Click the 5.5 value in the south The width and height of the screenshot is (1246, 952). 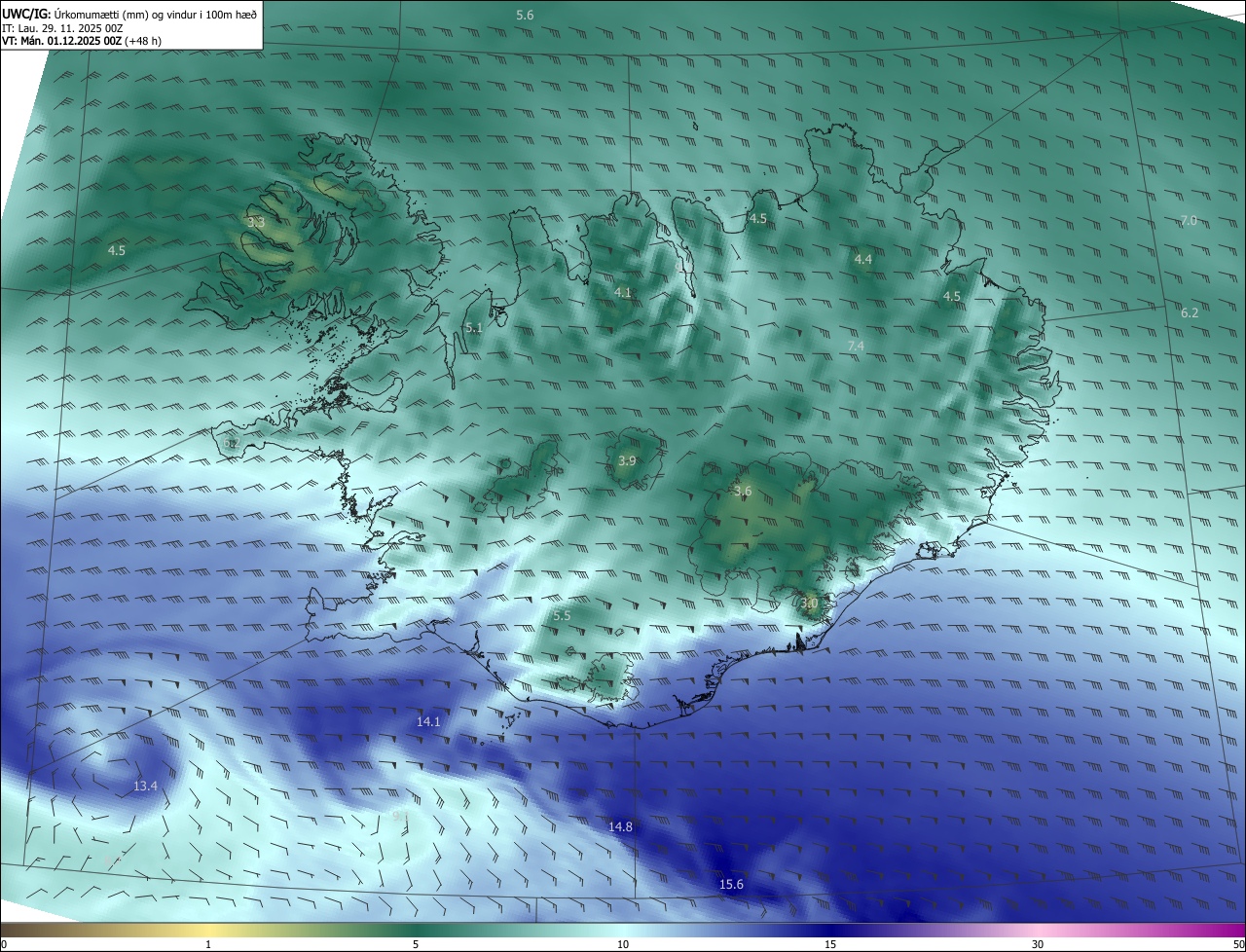[x=562, y=616]
